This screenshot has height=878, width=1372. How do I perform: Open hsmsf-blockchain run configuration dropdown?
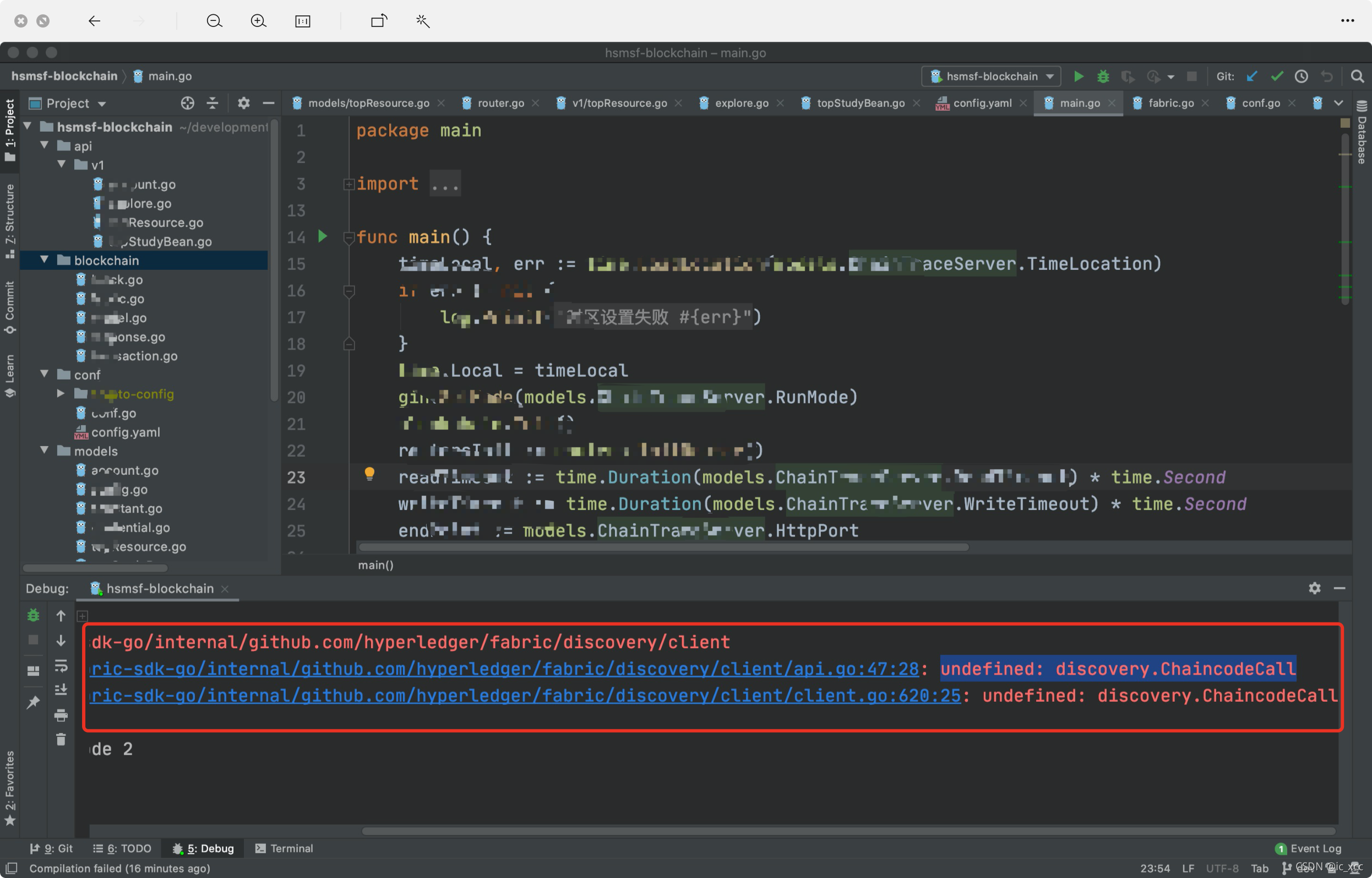(x=991, y=77)
